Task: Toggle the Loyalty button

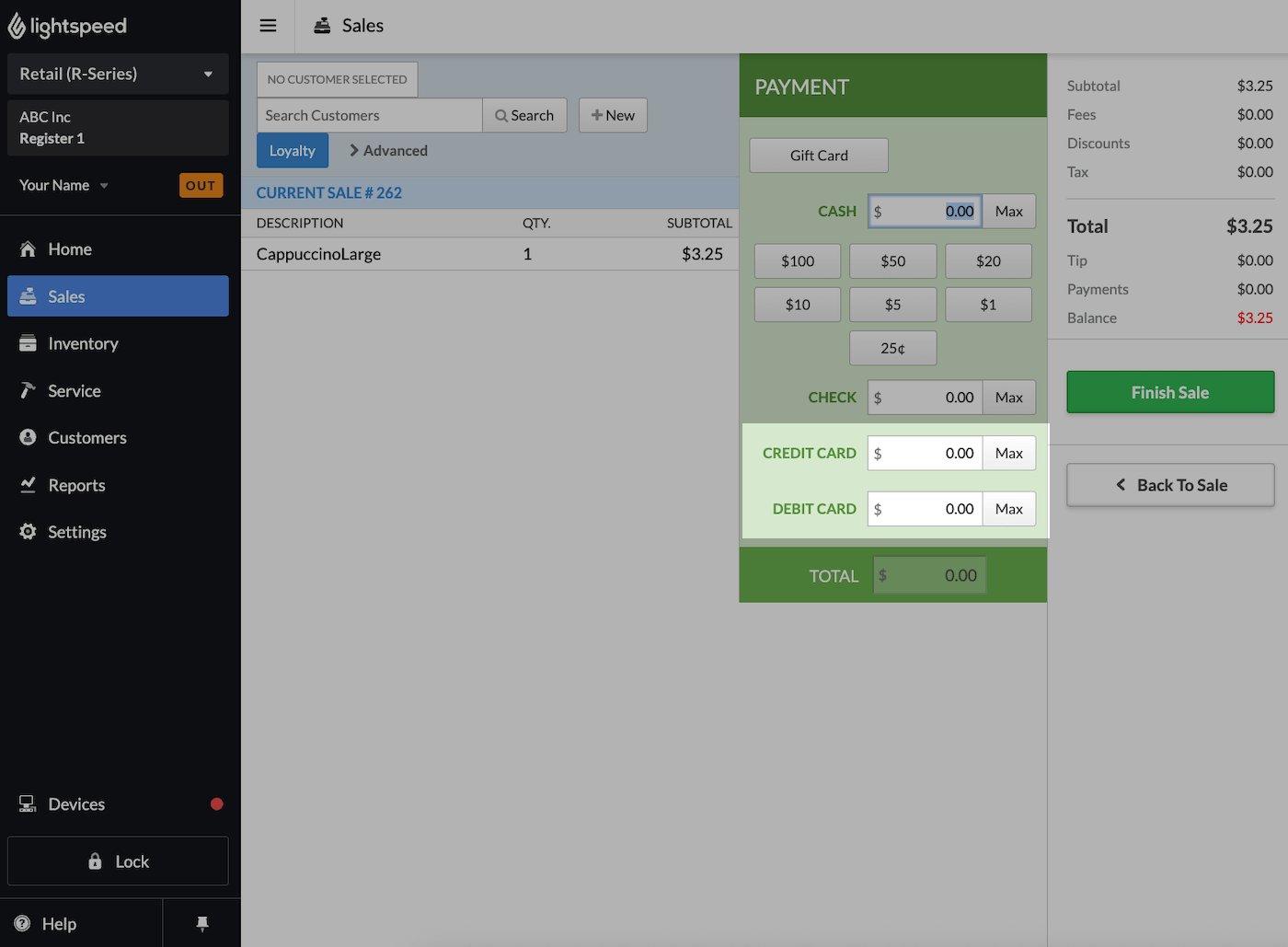Action: coord(293,151)
